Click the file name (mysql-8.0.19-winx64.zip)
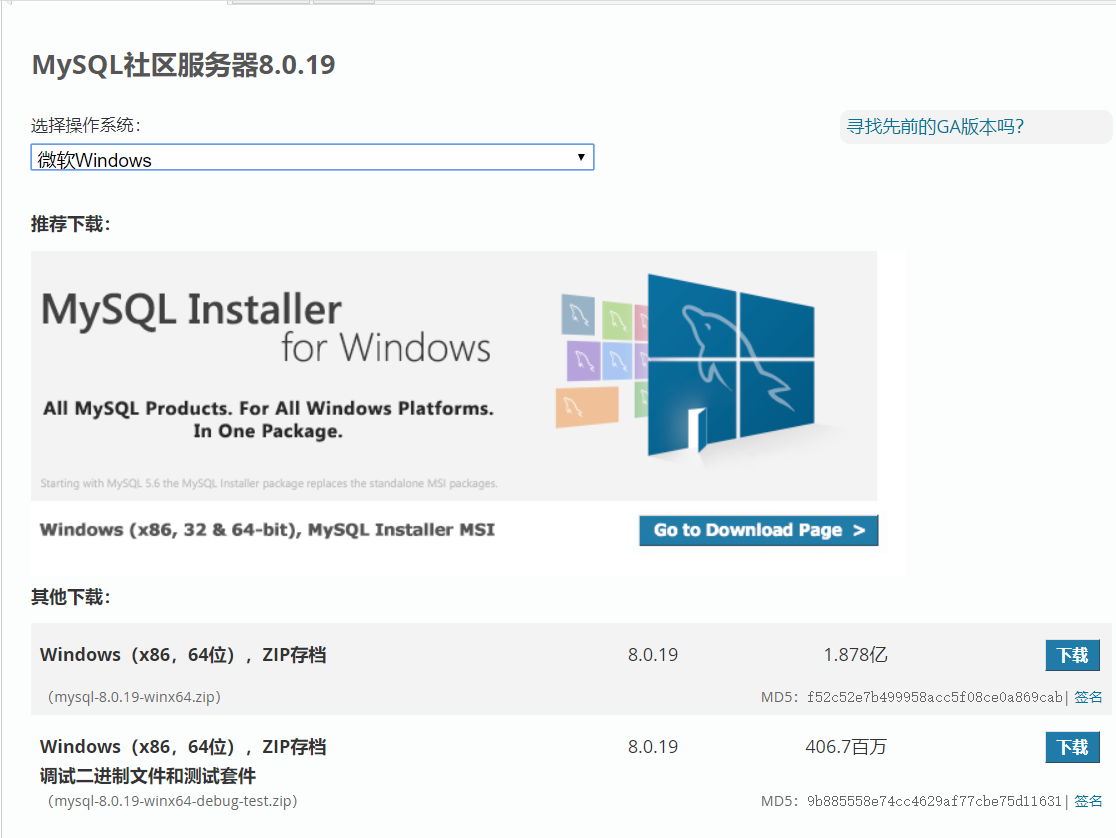Screen dimensions: 1116x838 point(134,697)
